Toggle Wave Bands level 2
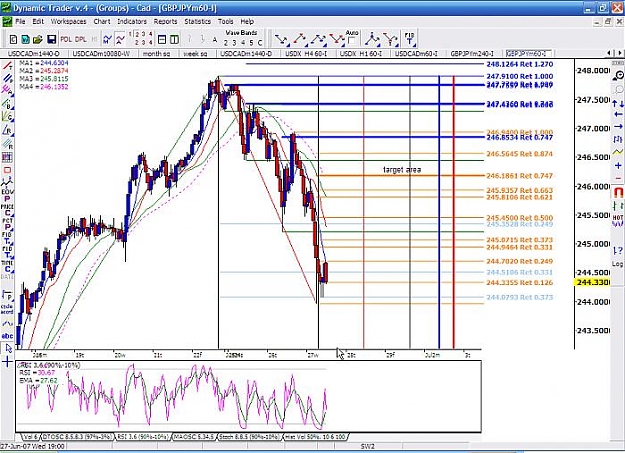Image resolution: width=625 pixels, height=453 pixels. tap(226, 43)
